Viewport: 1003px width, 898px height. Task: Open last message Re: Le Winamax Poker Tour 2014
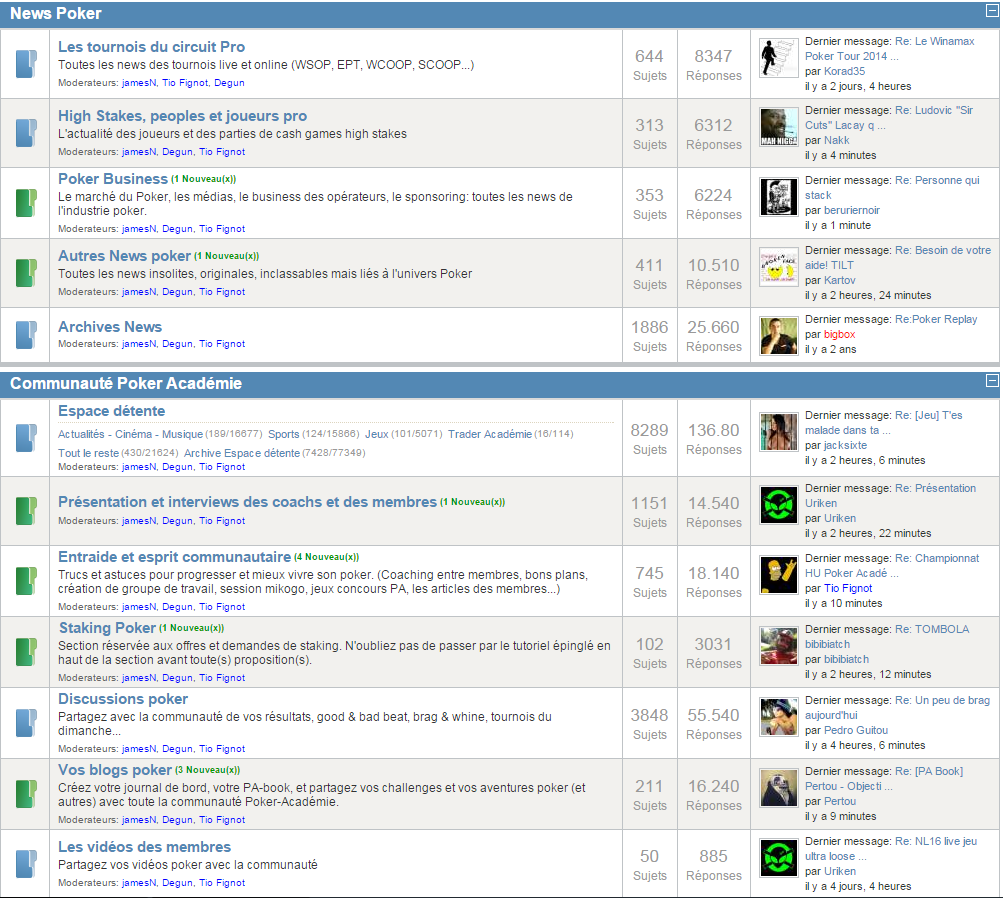[890, 49]
